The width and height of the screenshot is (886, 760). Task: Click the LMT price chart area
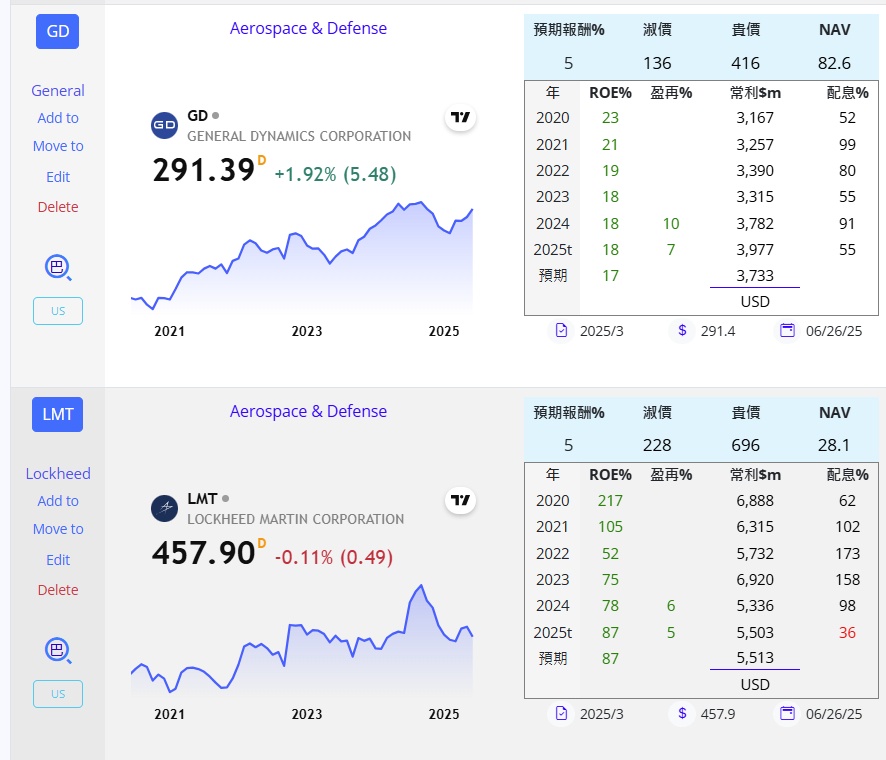[x=302, y=640]
